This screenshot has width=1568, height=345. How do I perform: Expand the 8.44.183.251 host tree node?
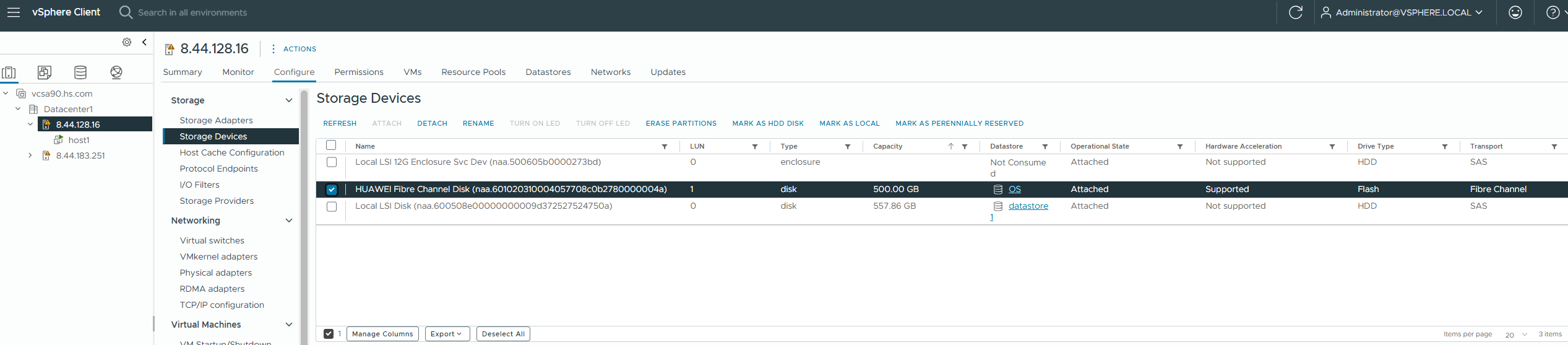(x=30, y=155)
